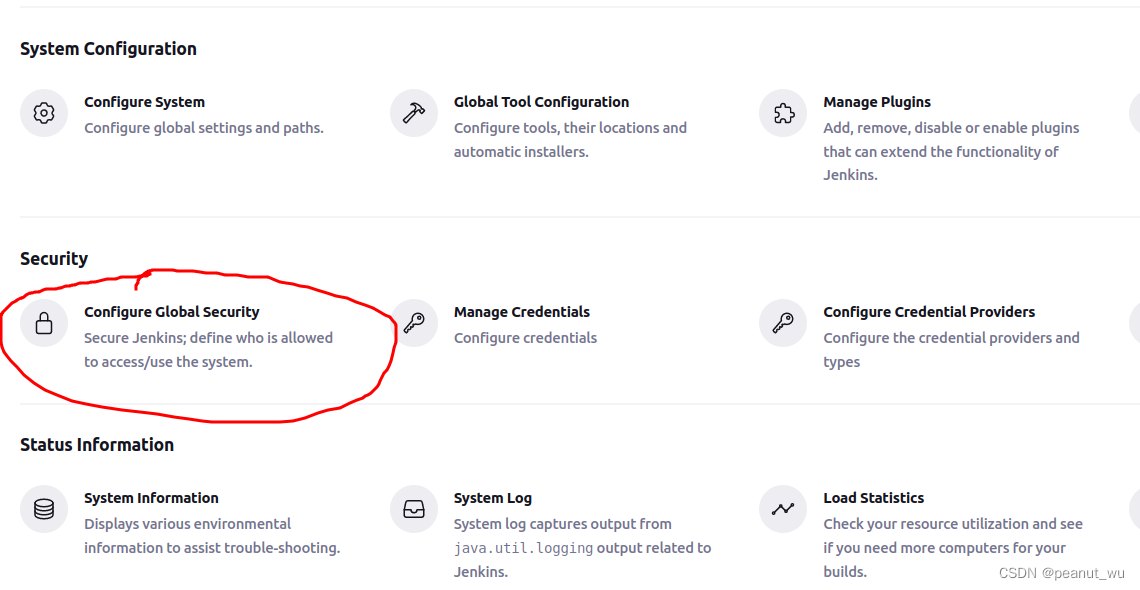Click the gear icon beside Configure System
This screenshot has width=1140, height=590.
point(44,113)
